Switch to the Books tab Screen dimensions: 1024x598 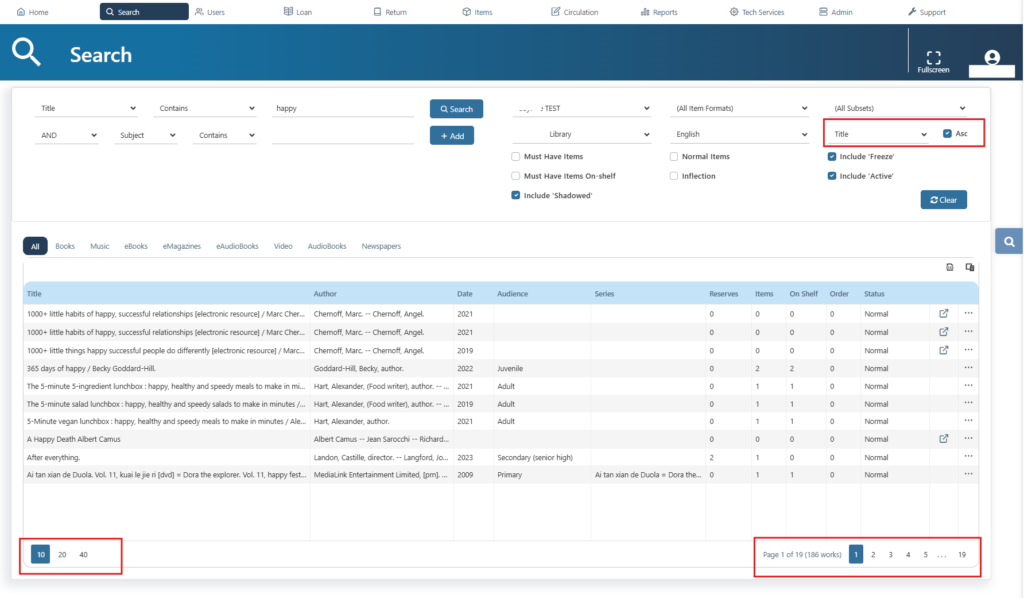65,246
